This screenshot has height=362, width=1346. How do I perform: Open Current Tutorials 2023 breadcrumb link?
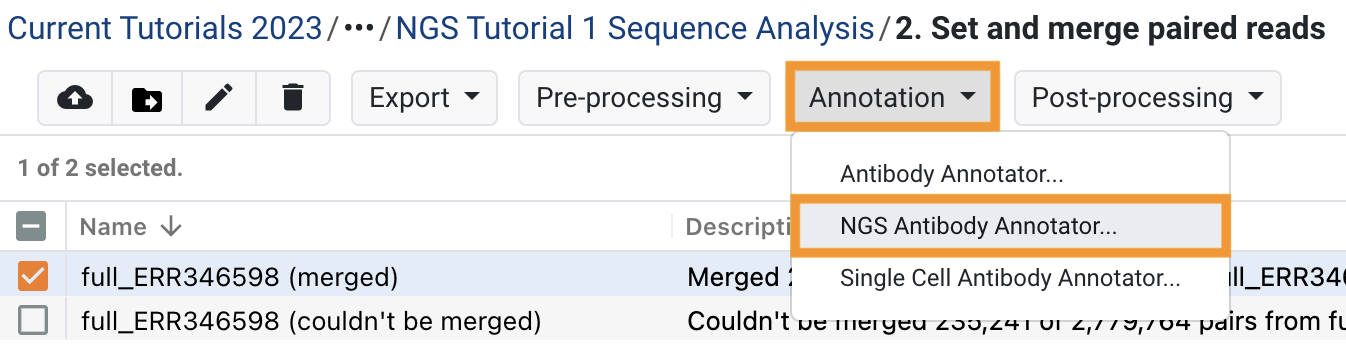click(164, 28)
